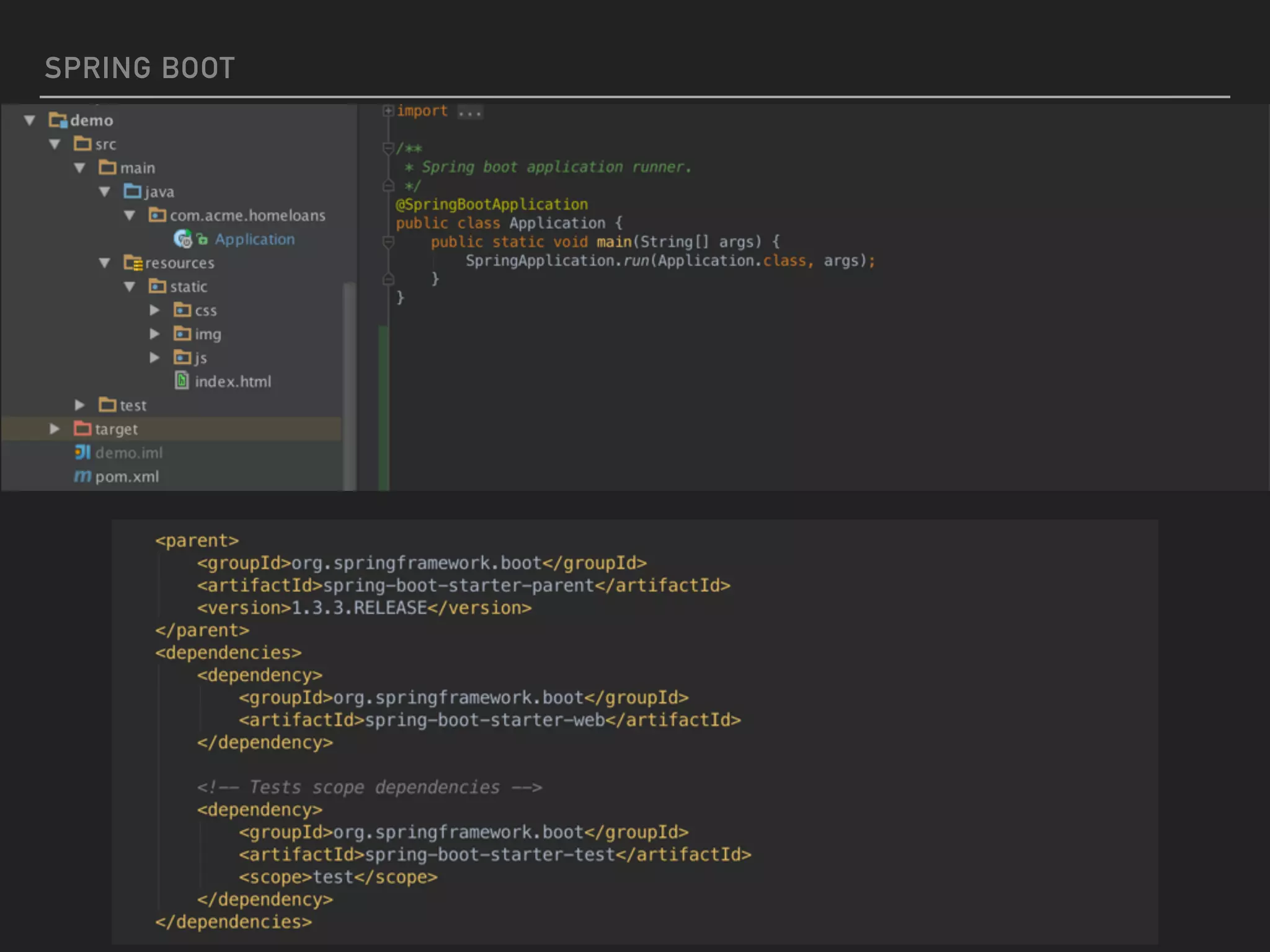
Task: Click the index.html file icon
Action: tap(182, 381)
